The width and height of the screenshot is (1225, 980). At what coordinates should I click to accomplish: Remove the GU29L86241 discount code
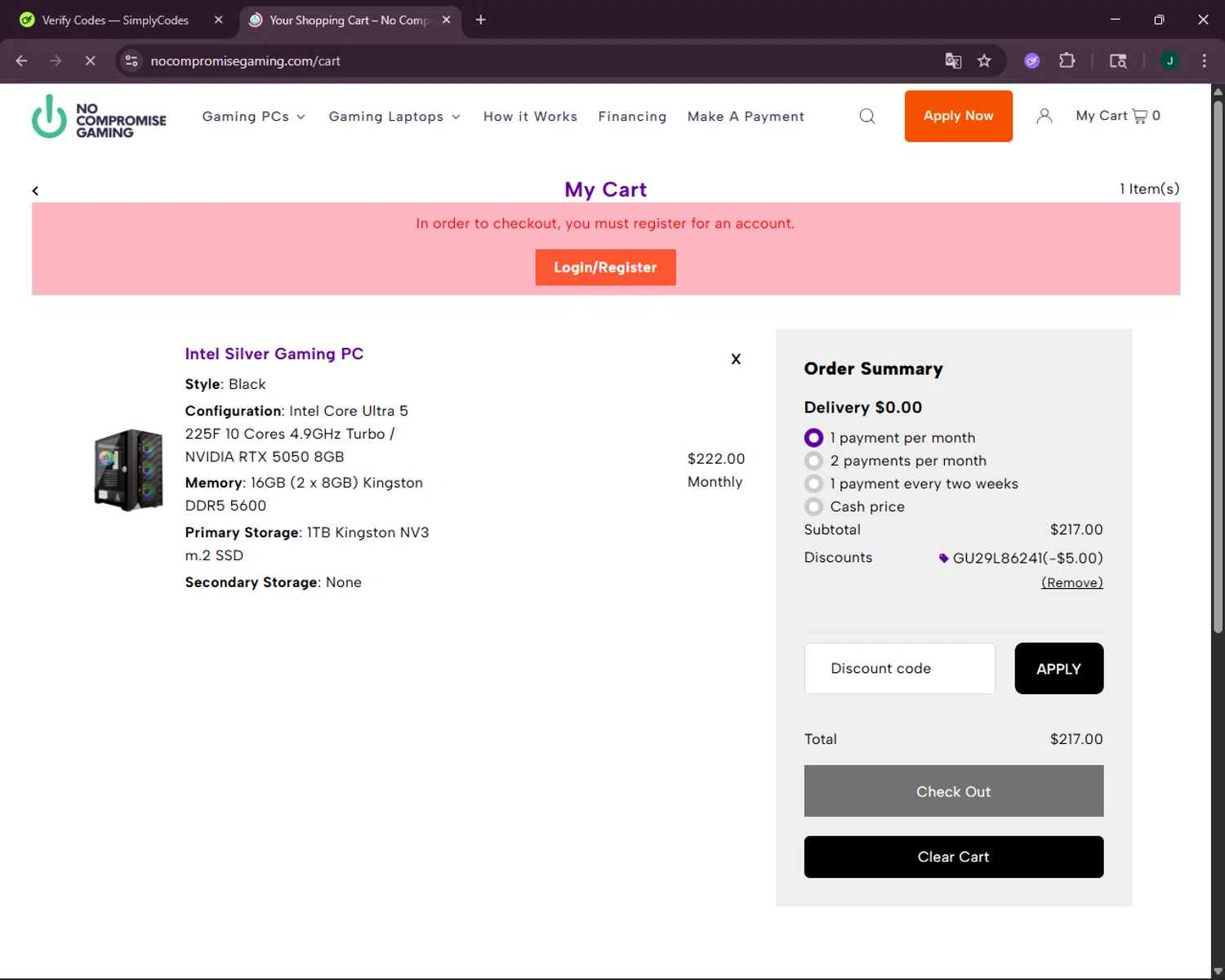tap(1071, 582)
